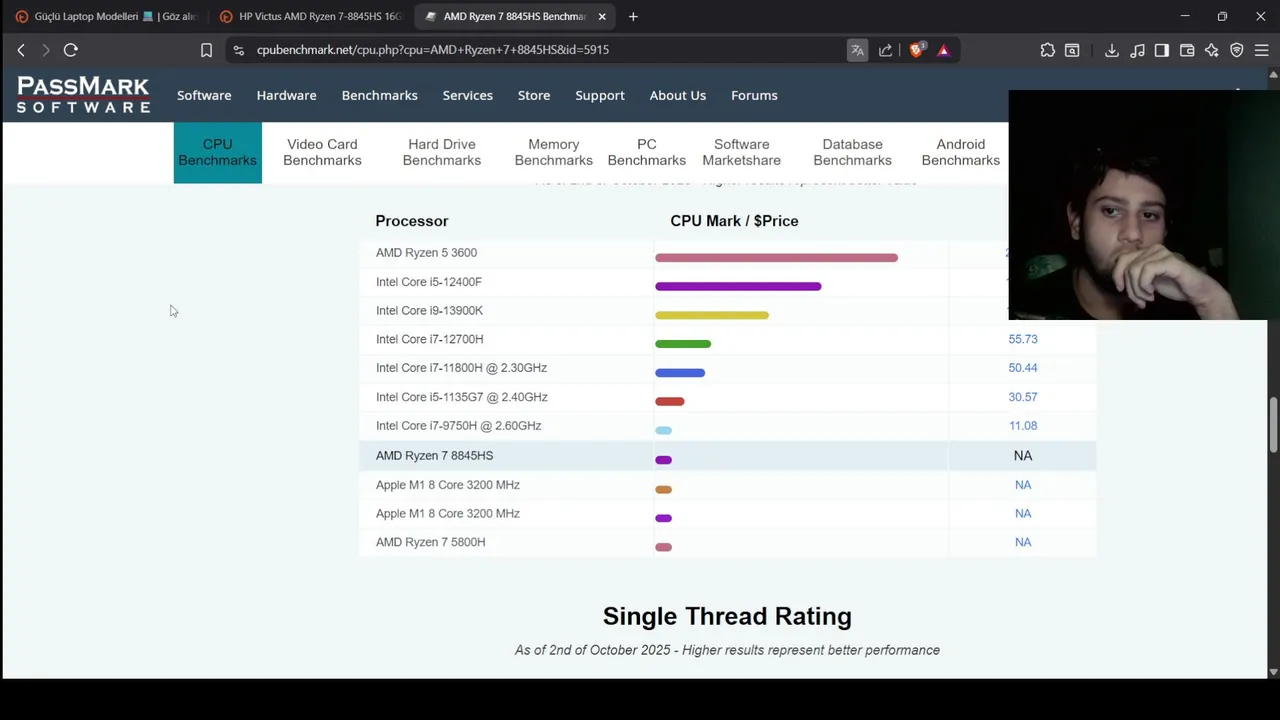
Task: Open the downloads icon
Action: tap(1111, 50)
